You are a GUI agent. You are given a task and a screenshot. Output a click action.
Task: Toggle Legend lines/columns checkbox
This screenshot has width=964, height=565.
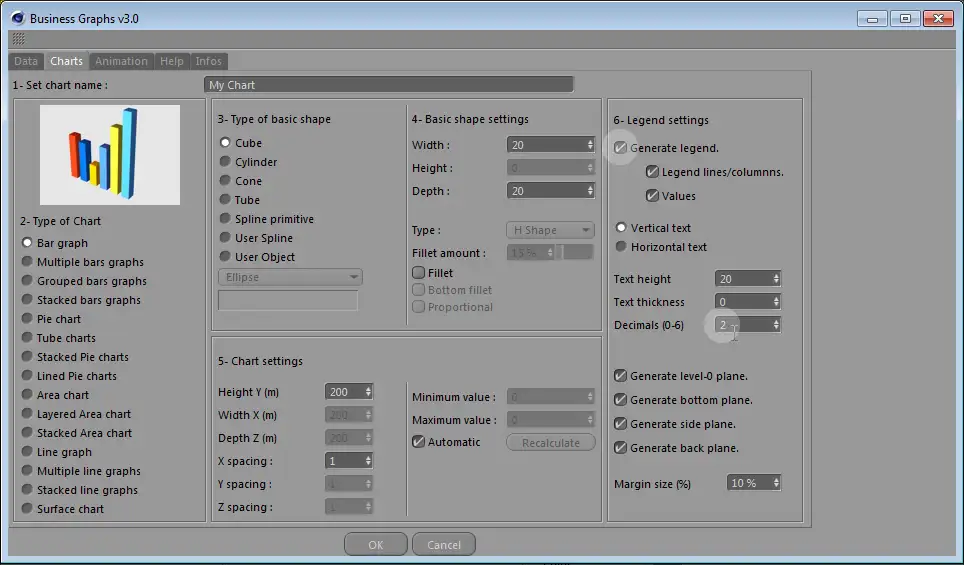point(652,172)
